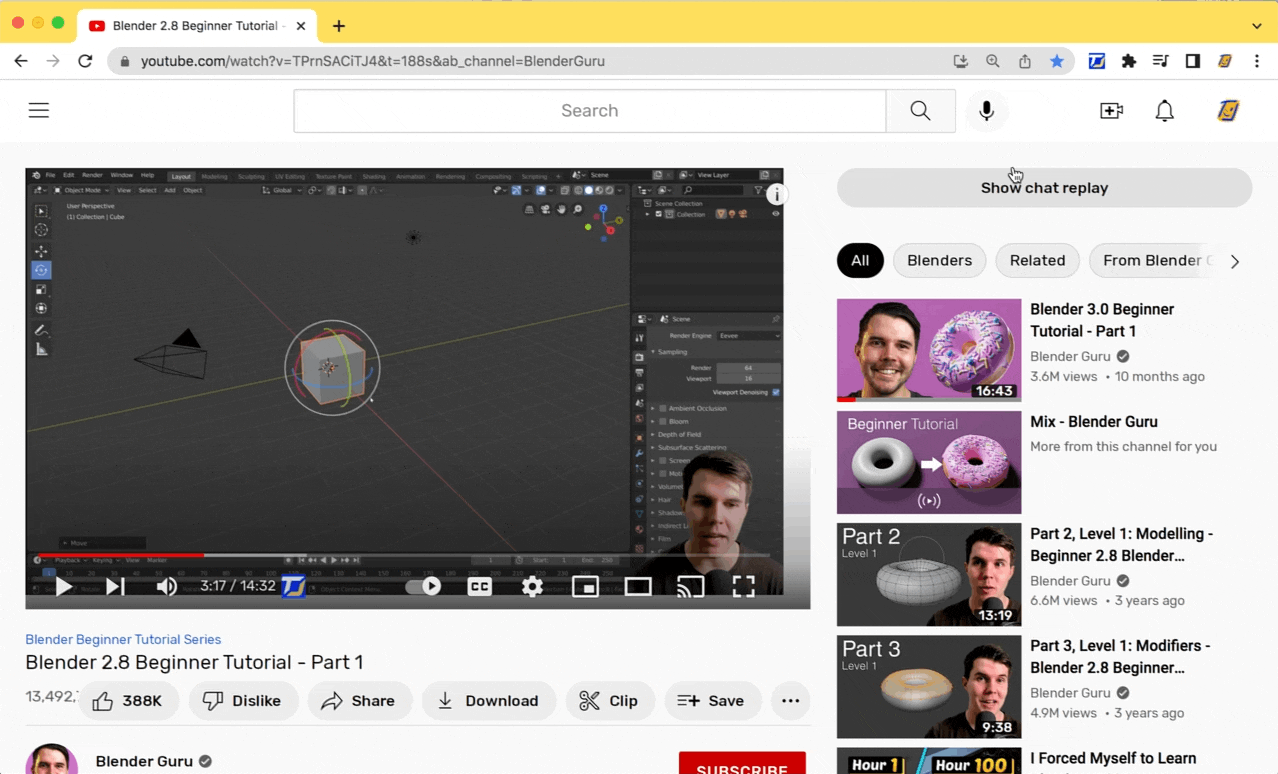Like the video showing 388K likes
Screen dimensions: 1278x774
[128, 701]
